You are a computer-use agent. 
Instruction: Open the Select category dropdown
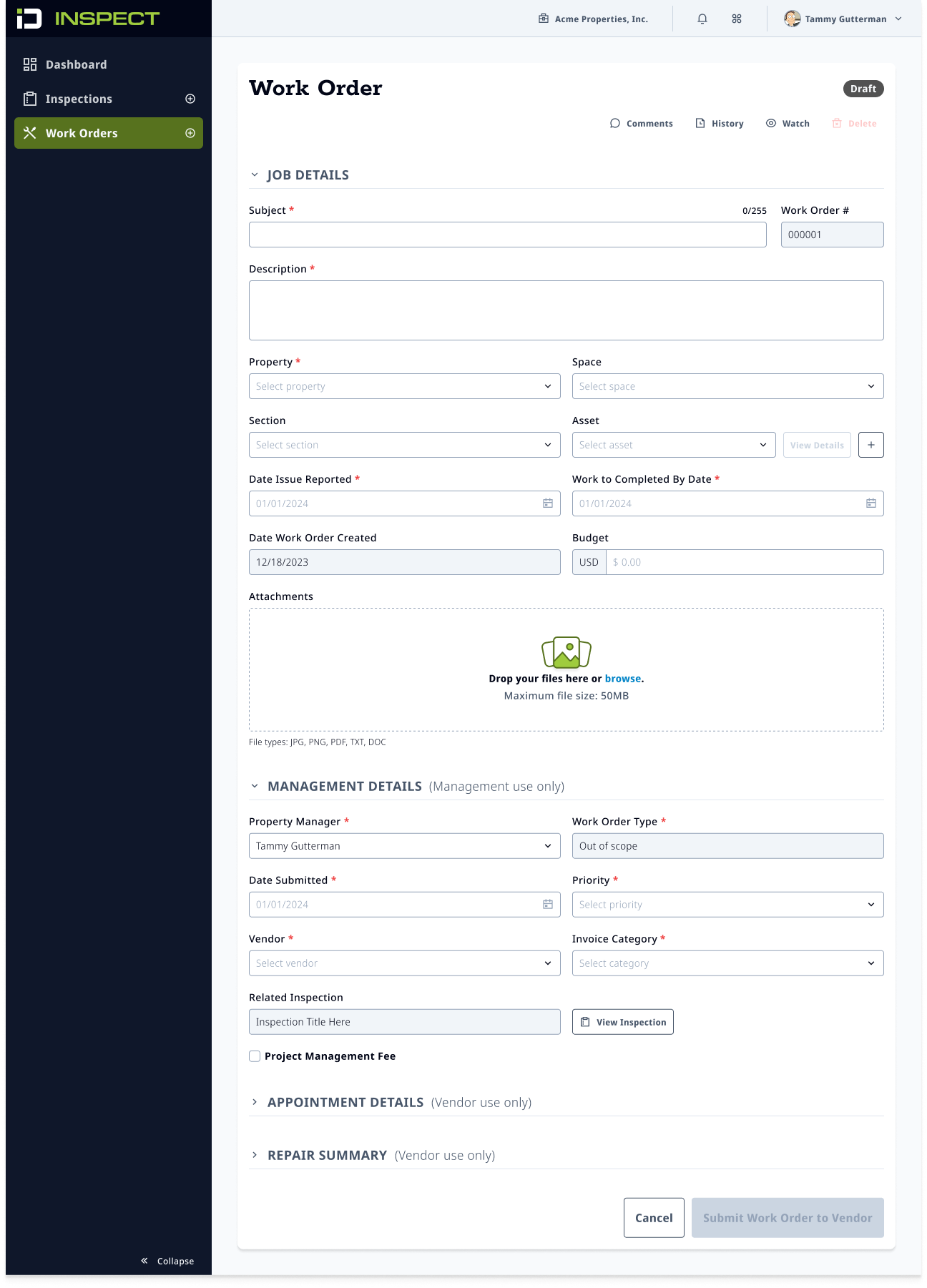[x=728, y=963]
